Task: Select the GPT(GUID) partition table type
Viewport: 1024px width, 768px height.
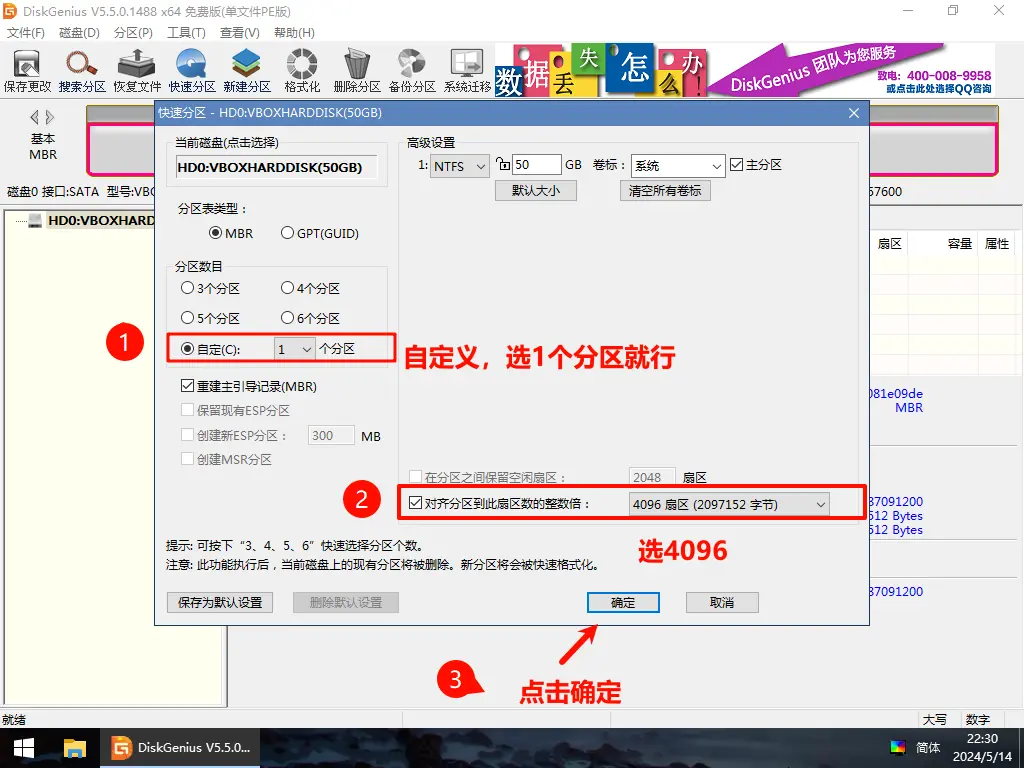Action: click(319, 233)
